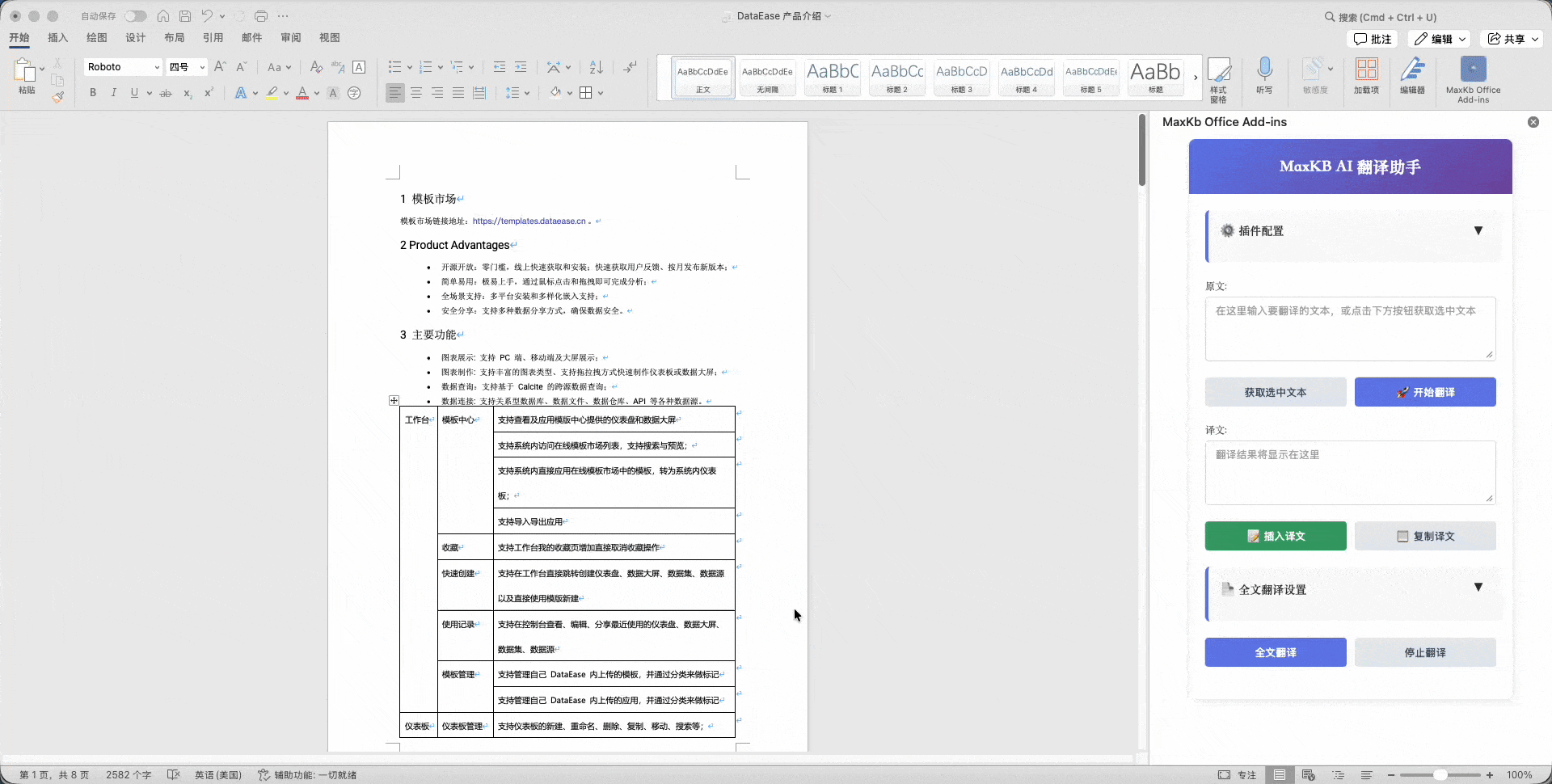Start Dictate microphone tool

pos(1264,75)
